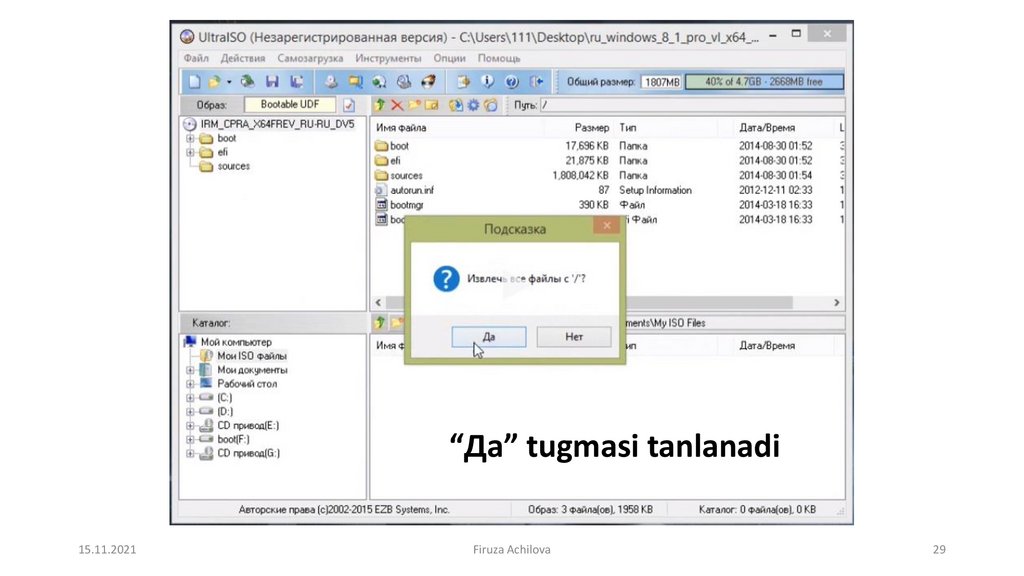The height and width of the screenshot is (576, 1024).
Task: Click the Help question mark toolbar icon
Action: click(x=512, y=82)
